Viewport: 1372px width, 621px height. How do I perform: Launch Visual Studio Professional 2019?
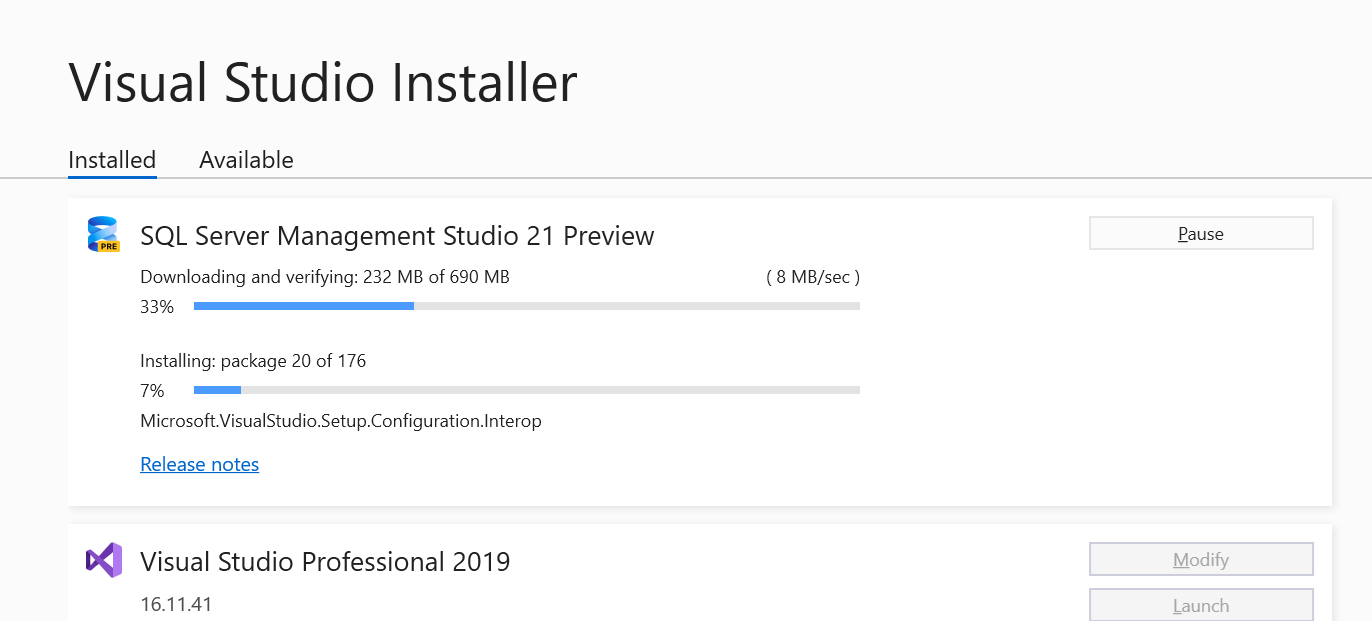(x=1200, y=605)
